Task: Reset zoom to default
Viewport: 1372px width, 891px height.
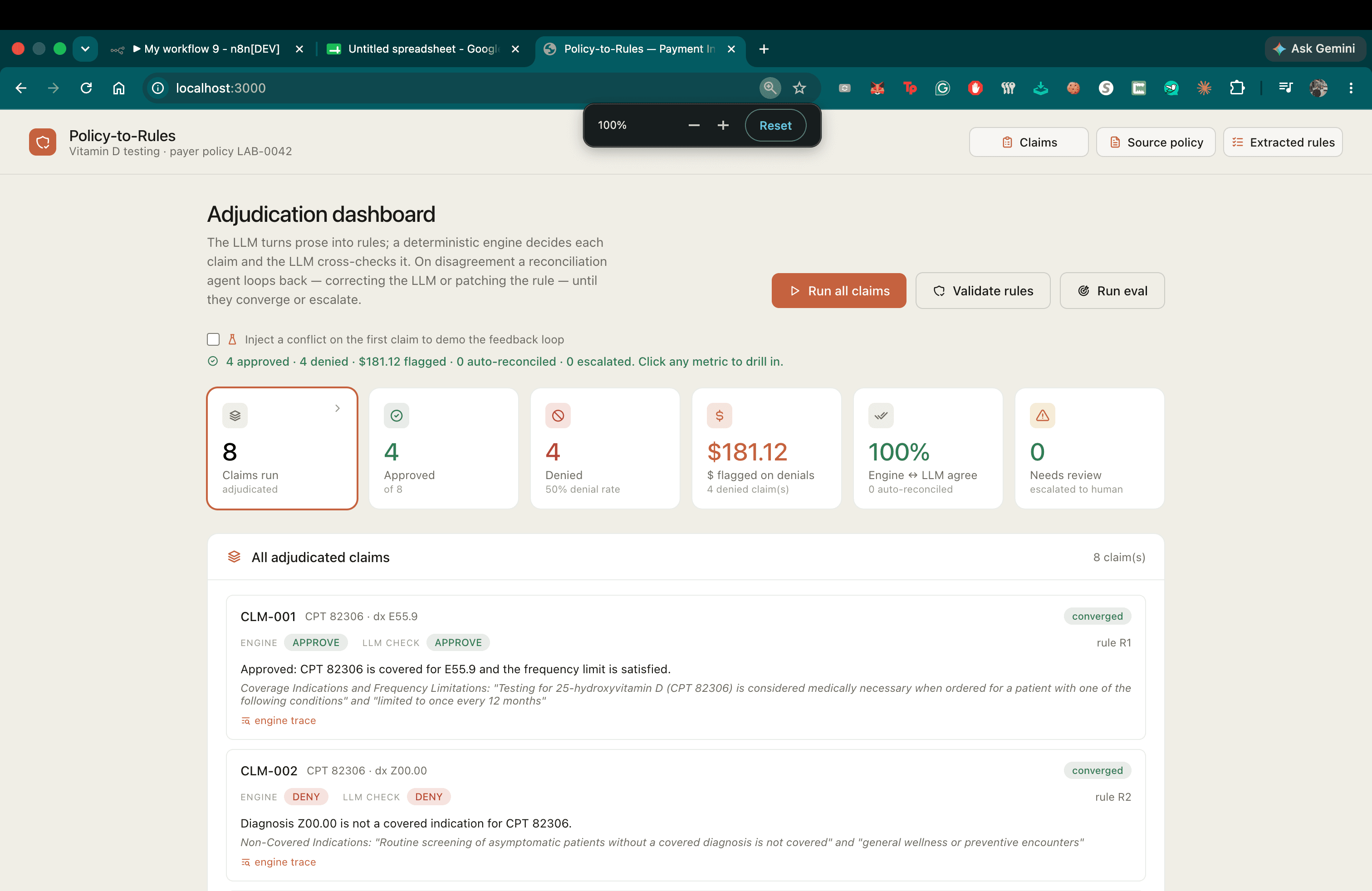Action: [x=775, y=126]
